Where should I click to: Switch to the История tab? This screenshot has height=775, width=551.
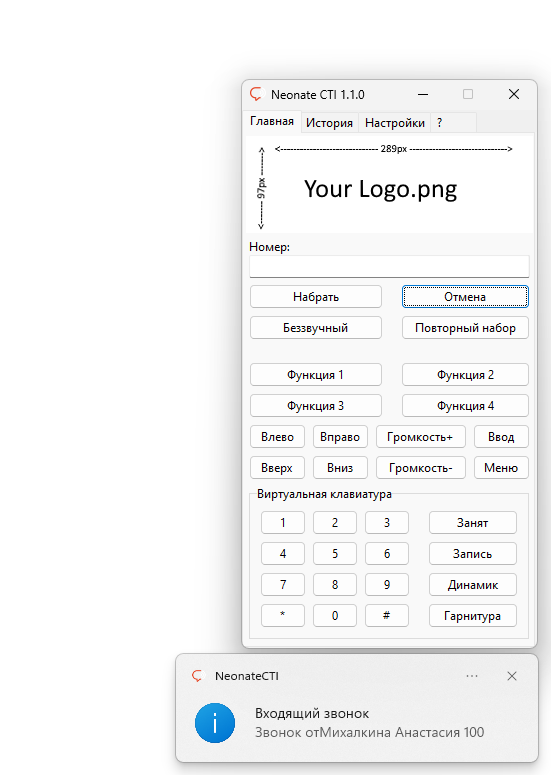pos(329,123)
